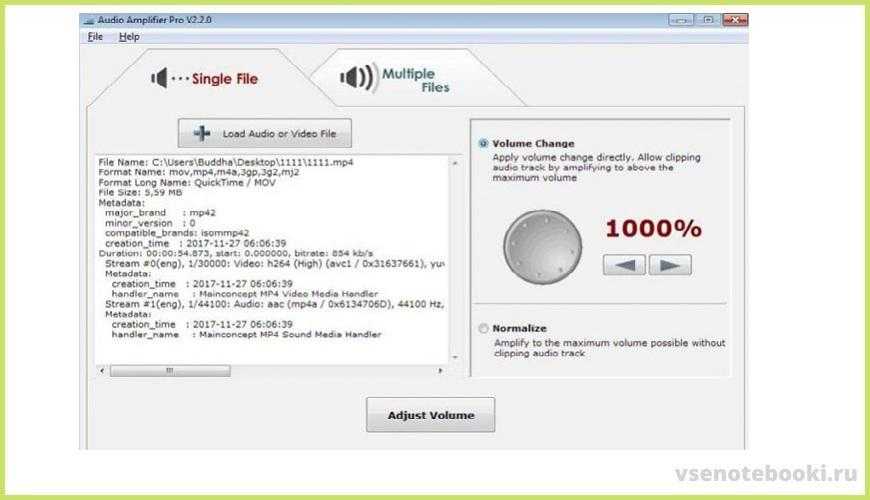Viewport: 870px width, 500px height.
Task: Click the horizontal scrollbar left arrow
Action: click(102, 370)
